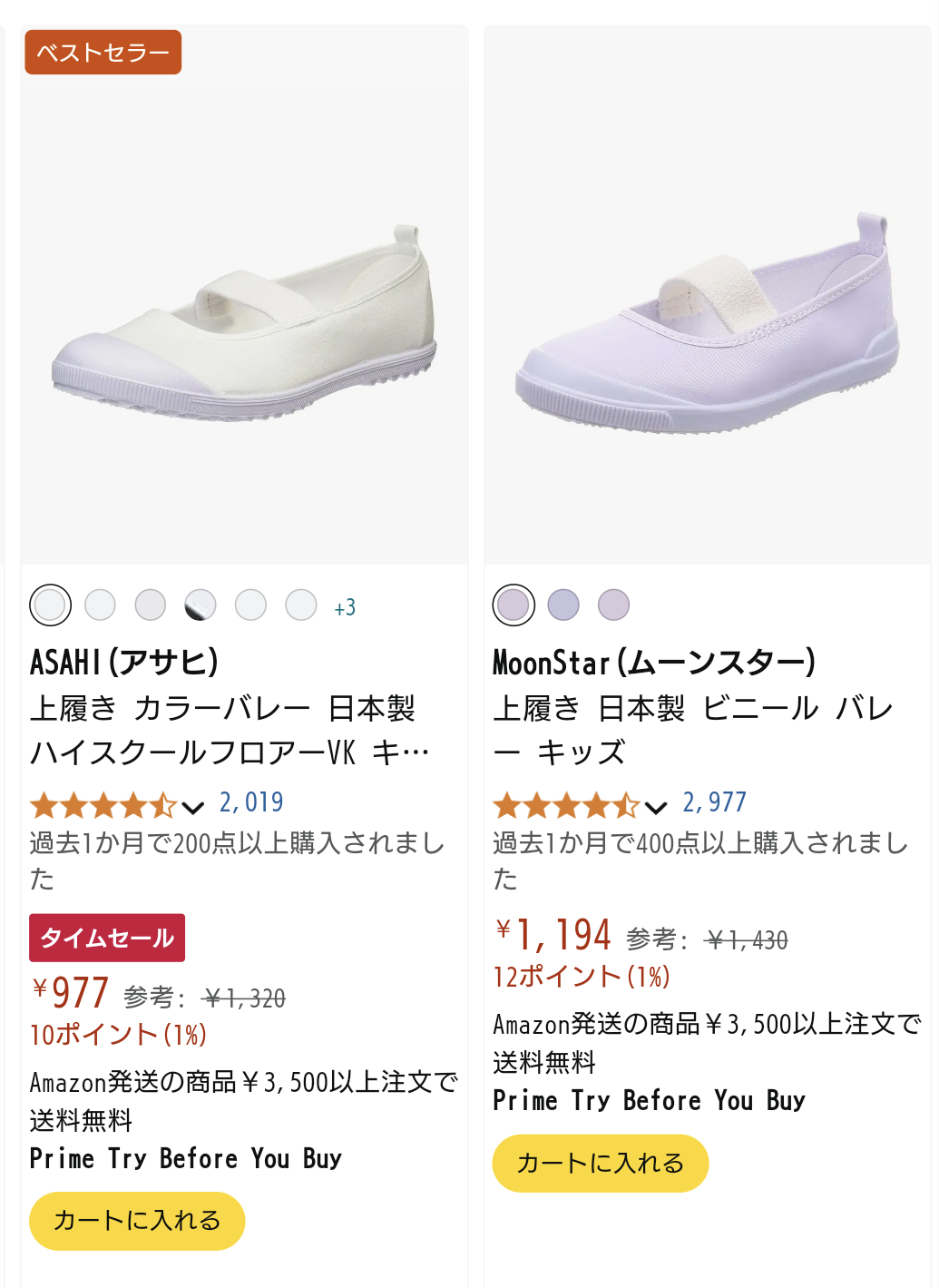The image size is (939, 1288).
Task: Show the +3 more ASAHI colors
Action: 345,607
